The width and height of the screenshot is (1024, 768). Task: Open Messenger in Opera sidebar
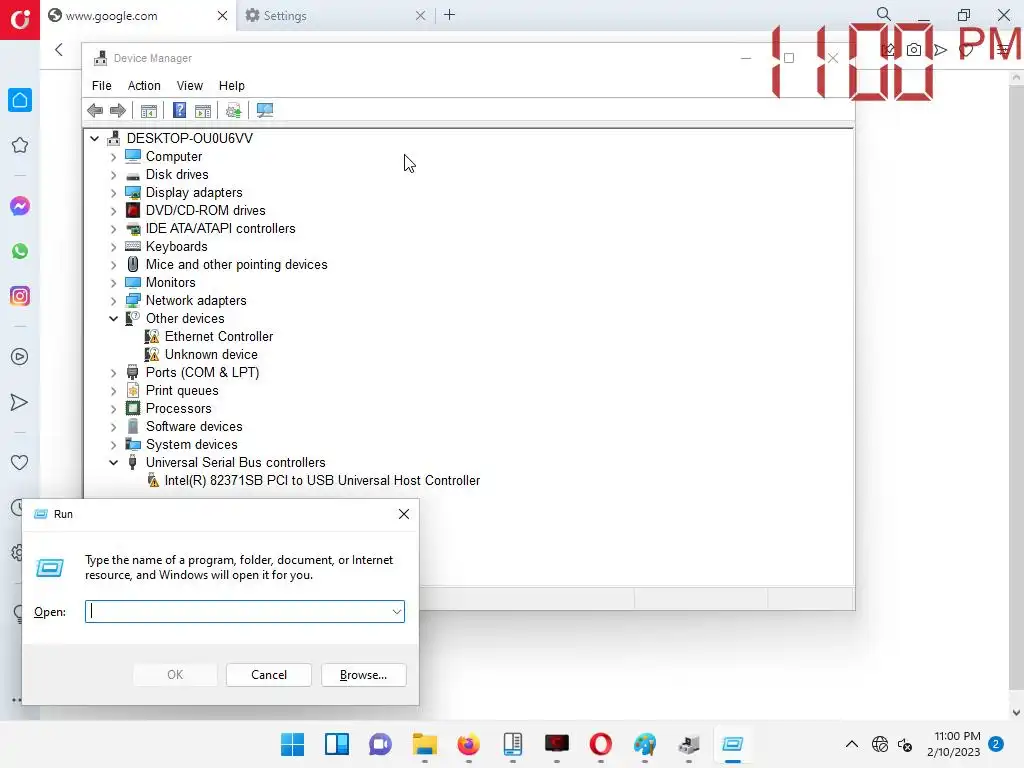click(20, 206)
